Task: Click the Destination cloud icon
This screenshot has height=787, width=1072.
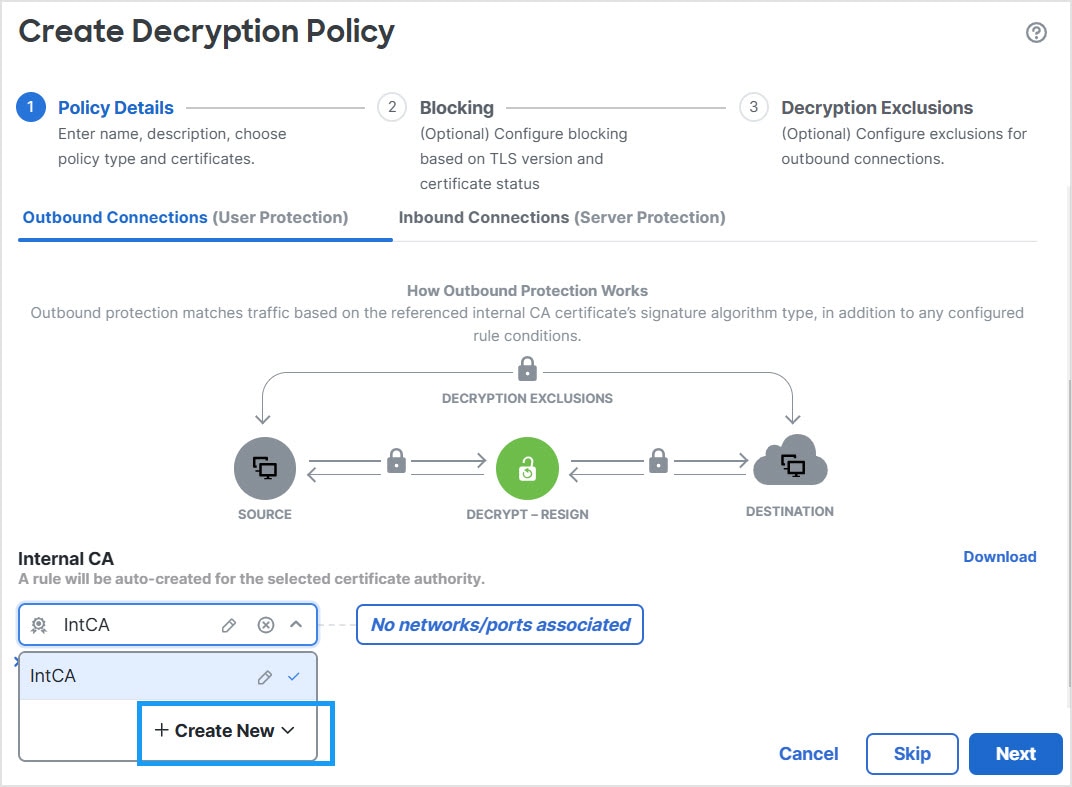Action: [x=790, y=462]
